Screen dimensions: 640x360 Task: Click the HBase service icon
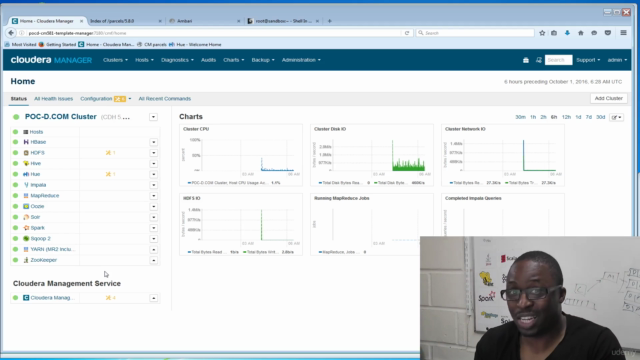pyautogui.click(x=26, y=142)
